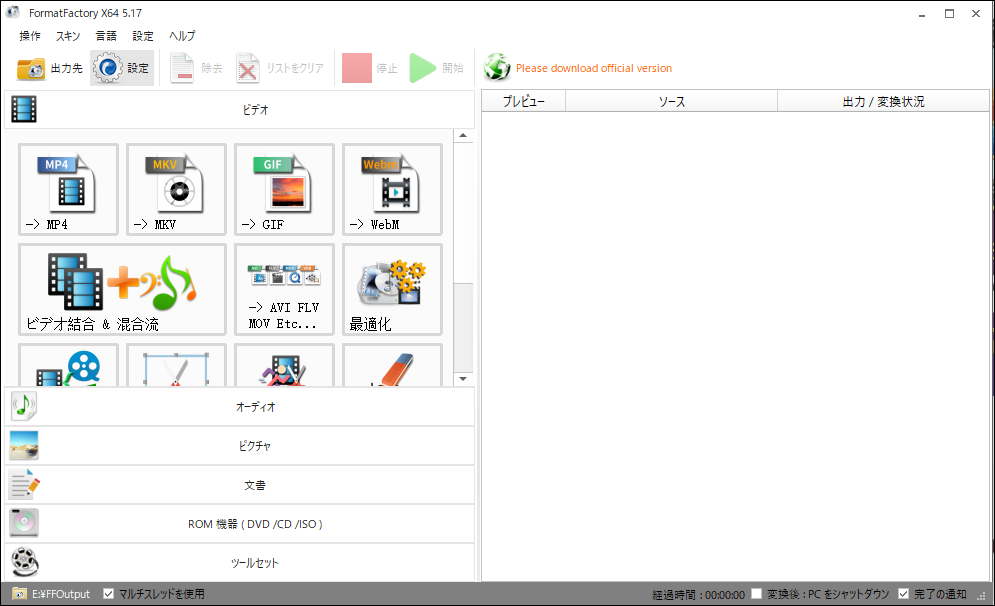
Task: Minimize the FormatFactory window
Action: [x=922, y=13]
